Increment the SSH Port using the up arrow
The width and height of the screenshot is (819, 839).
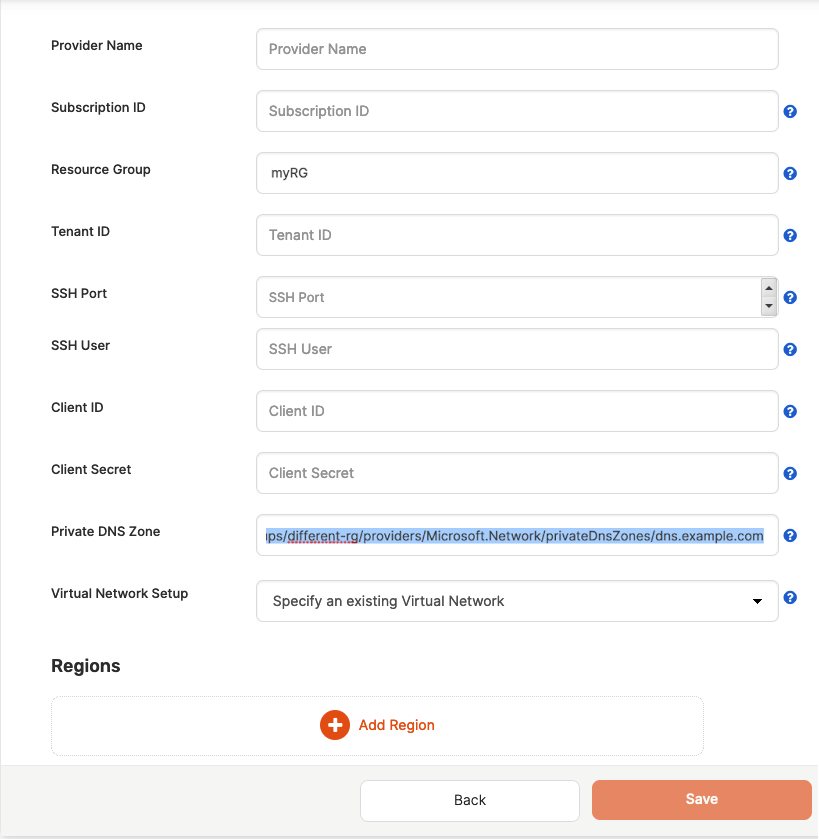point(768,289)
